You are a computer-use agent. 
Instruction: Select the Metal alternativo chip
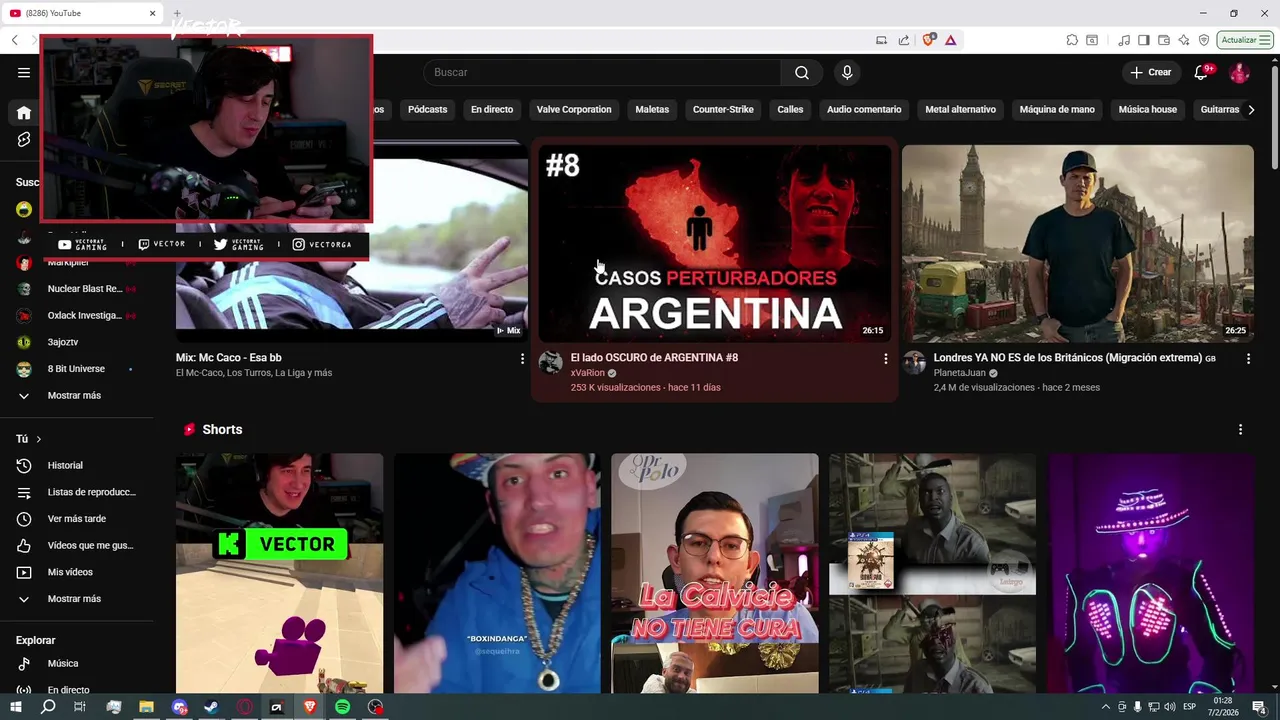point(960,109)
